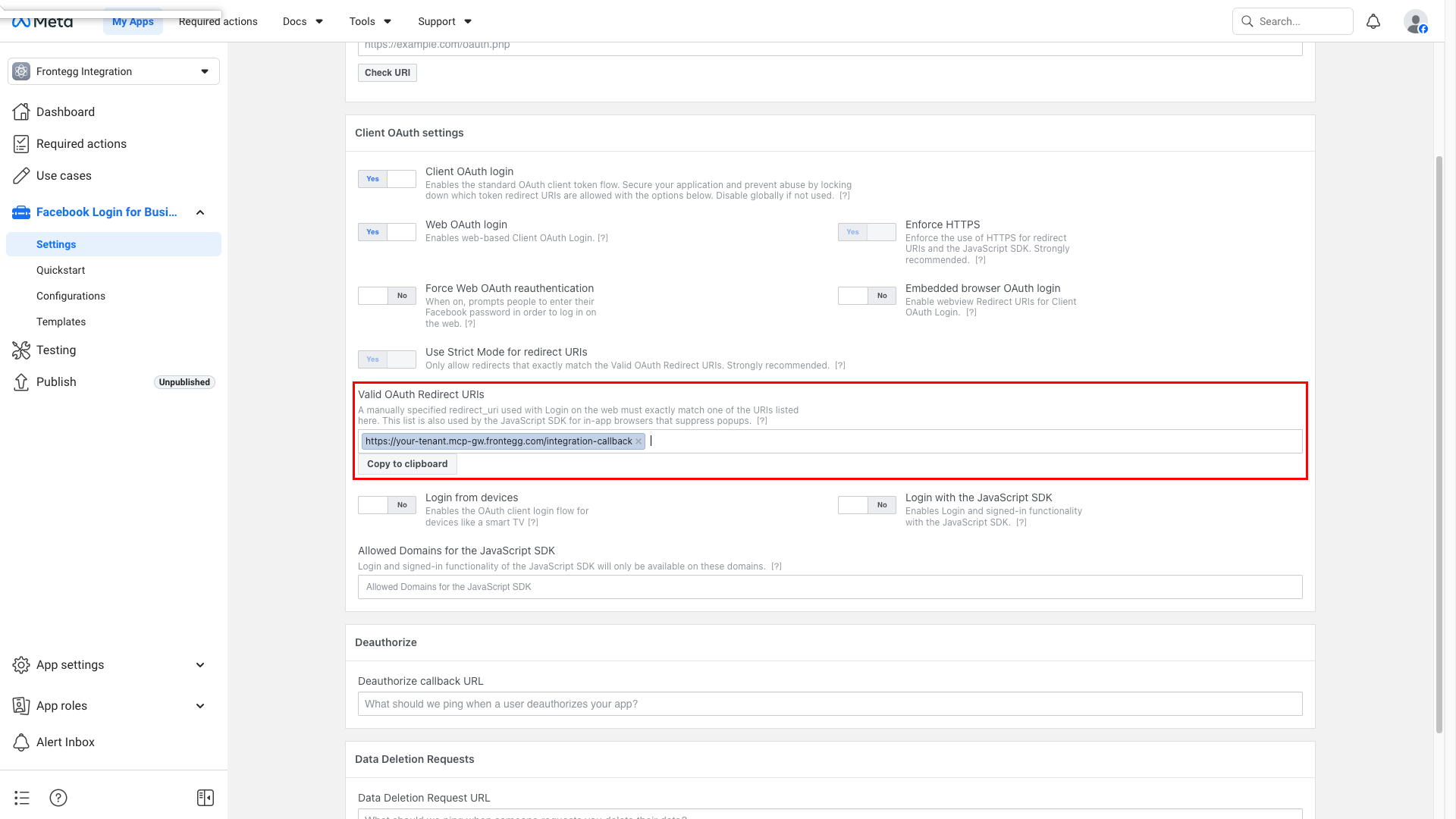Click the App settings gear icon
The height and width of the screenshot is (819, 1456).
(21, 665)
